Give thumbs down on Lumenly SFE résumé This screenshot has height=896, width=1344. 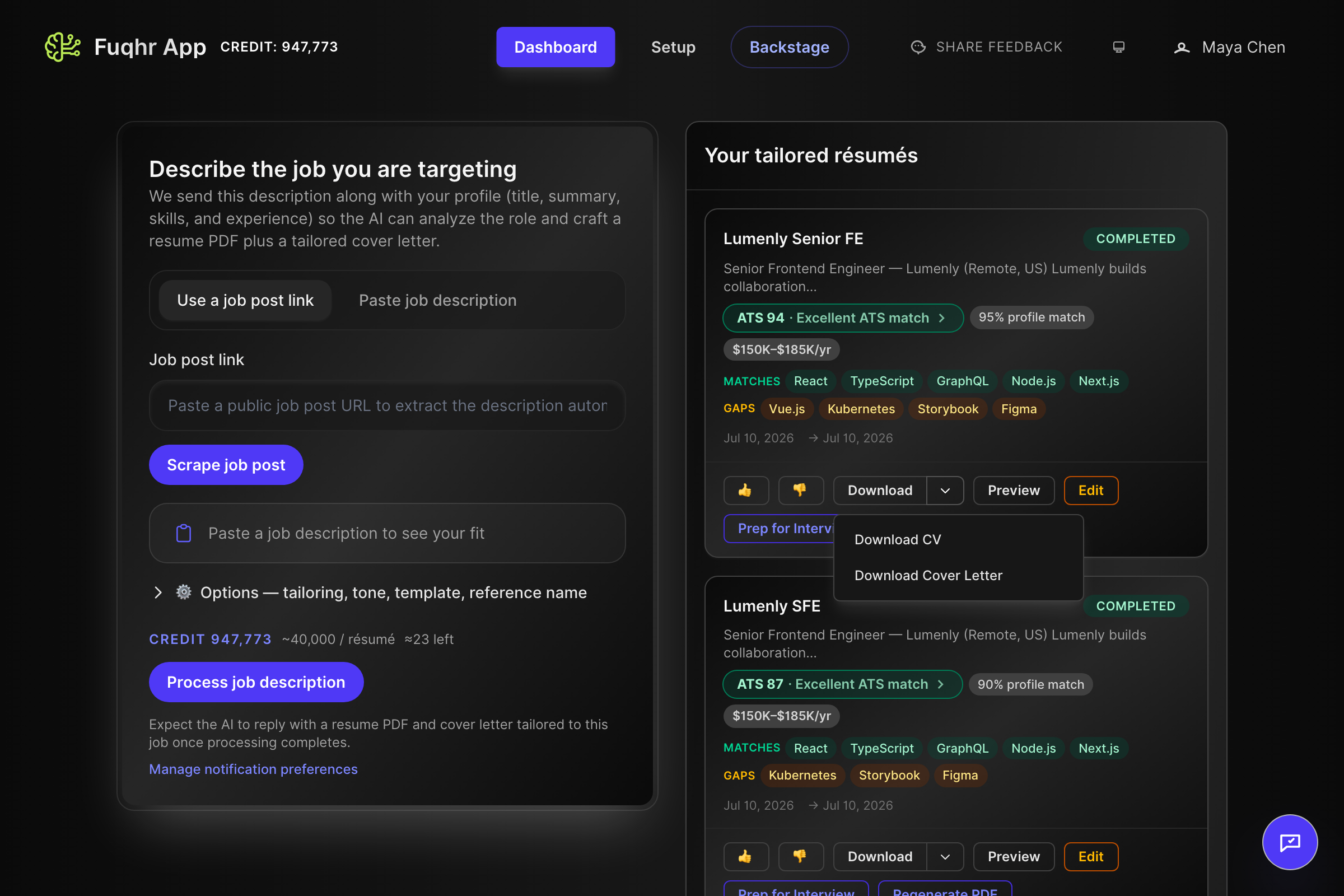tap(801, 857)
